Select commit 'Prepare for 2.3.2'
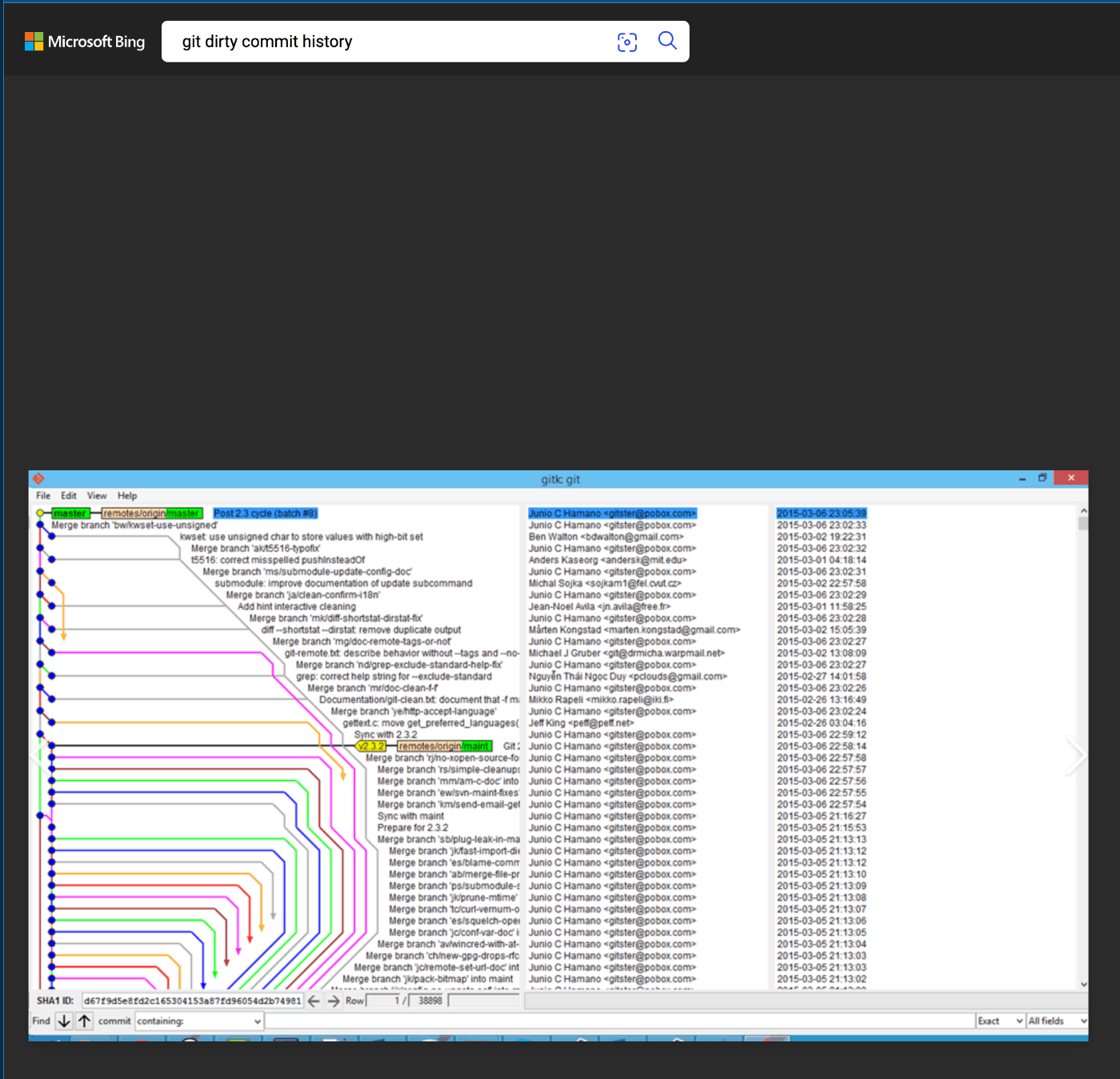The image size is (1120, 1079). pyautogui.click(x=413, y=828)
